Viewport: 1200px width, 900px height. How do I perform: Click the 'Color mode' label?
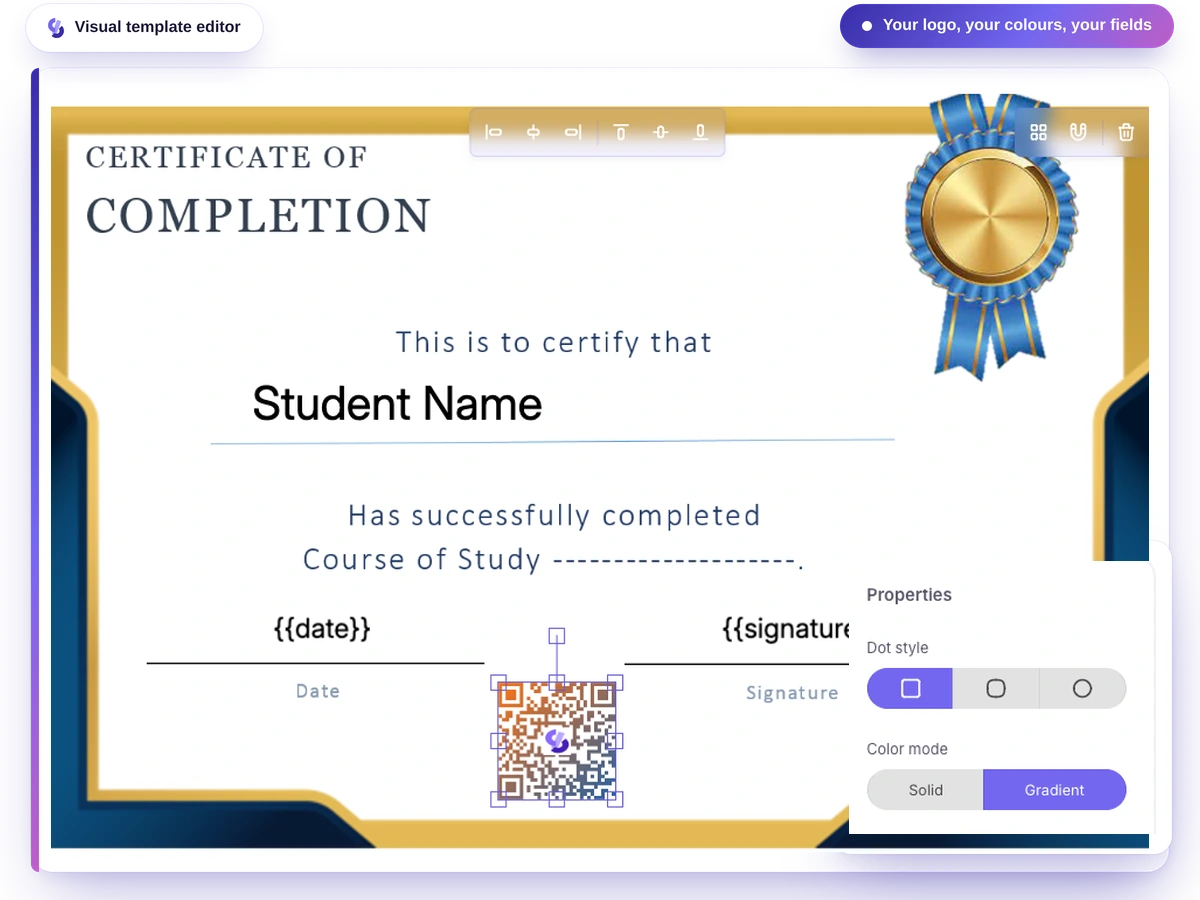[907, 749]
